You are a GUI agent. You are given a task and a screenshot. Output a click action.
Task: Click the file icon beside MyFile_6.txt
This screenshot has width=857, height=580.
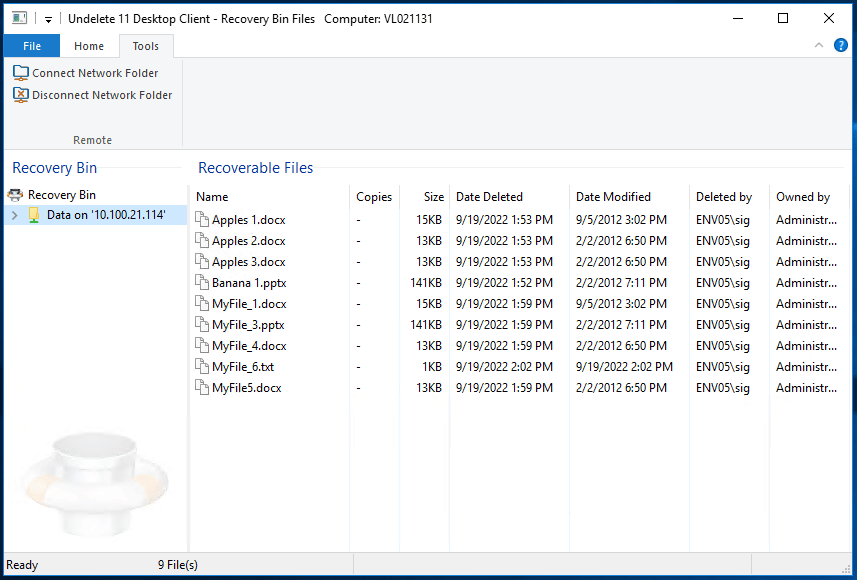click(199, 366)
